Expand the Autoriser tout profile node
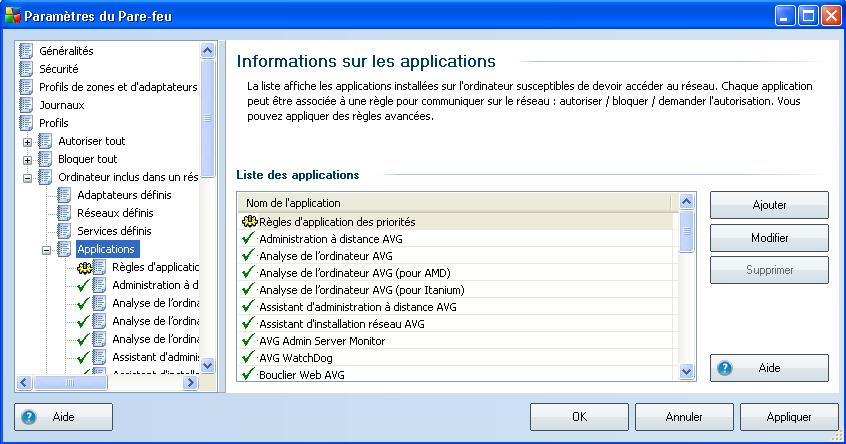 click(28, 142)
